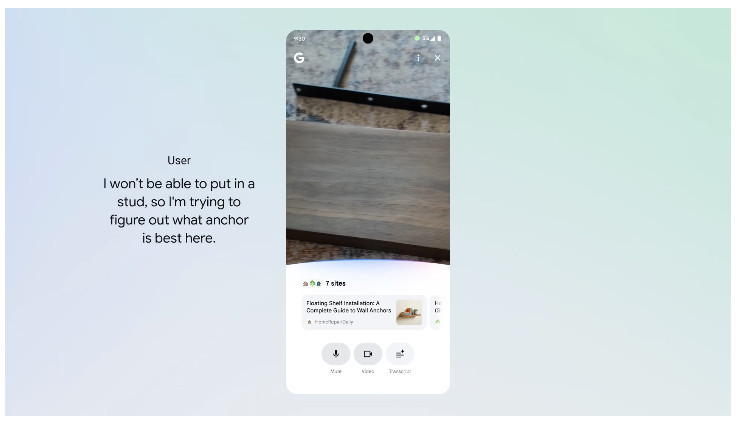Open the more options dots icon

click(418, 58)
